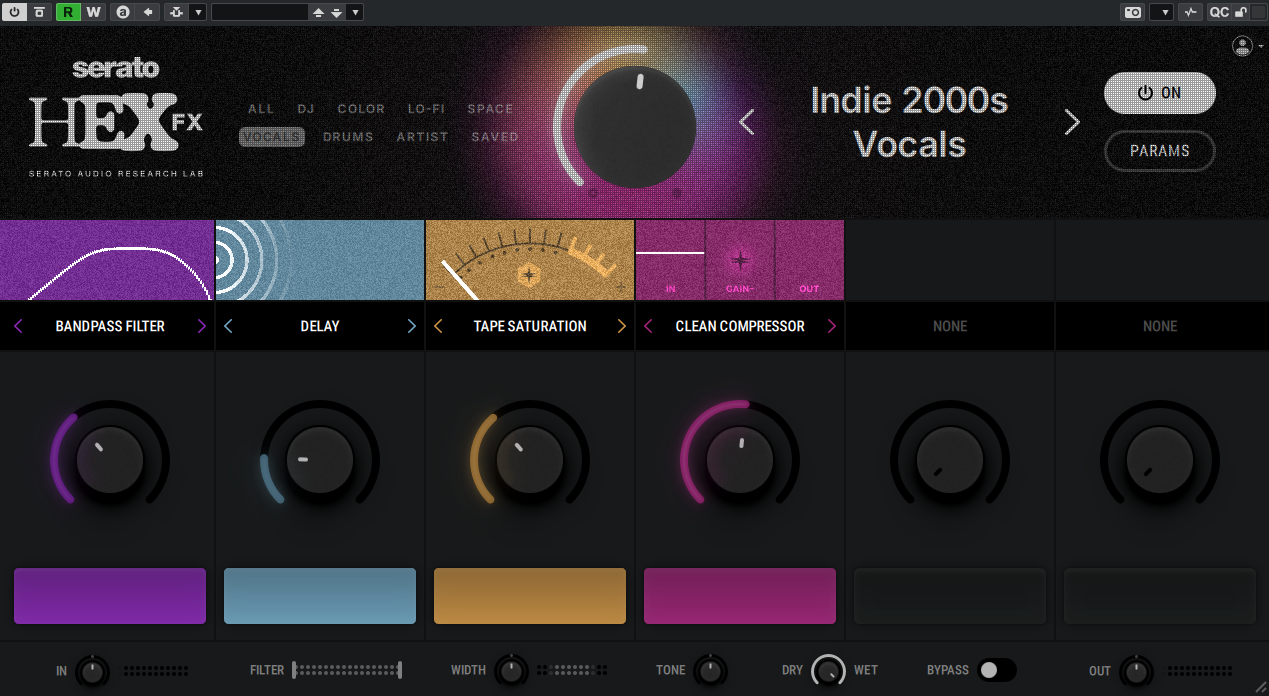Image resolution: width=1269 pixels, height=696 pixels.
Task: Select previous effect before Tape Saturation
Action: click(438, 326)
